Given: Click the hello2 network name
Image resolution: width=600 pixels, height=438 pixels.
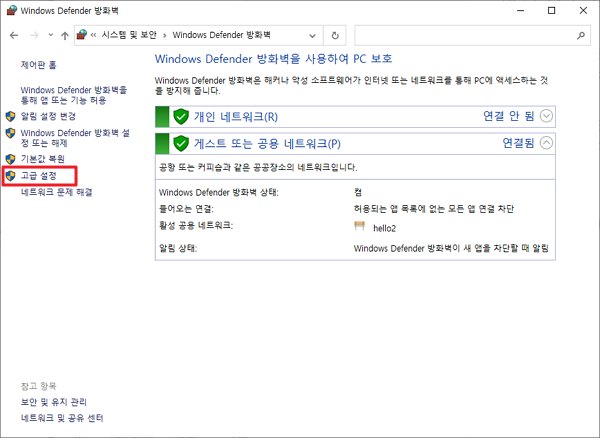Looking at the screenshot, I should pos(385,228).
